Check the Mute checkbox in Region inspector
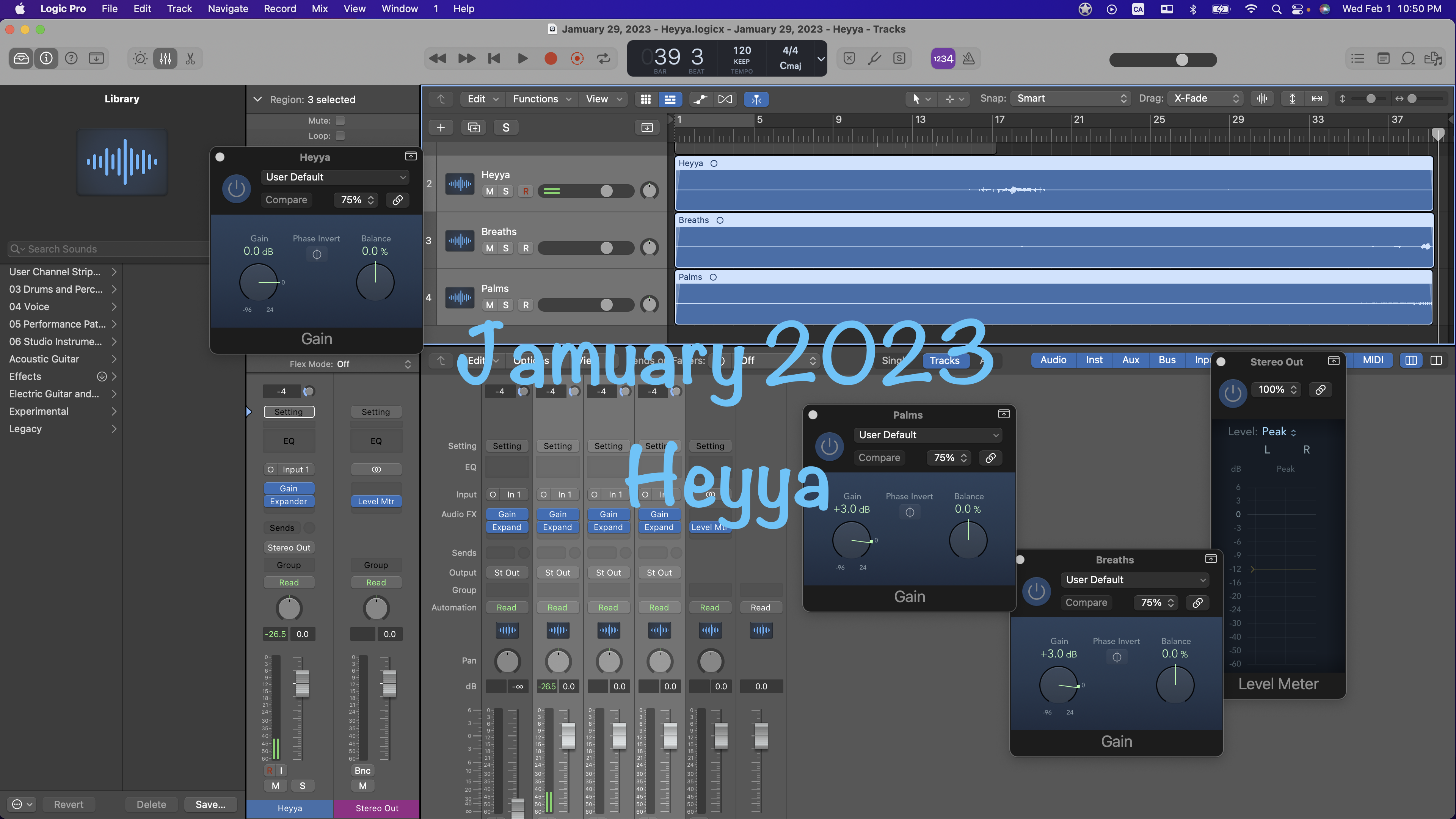The height and width of the screenshot is (819, 1456). coord(340,121)
